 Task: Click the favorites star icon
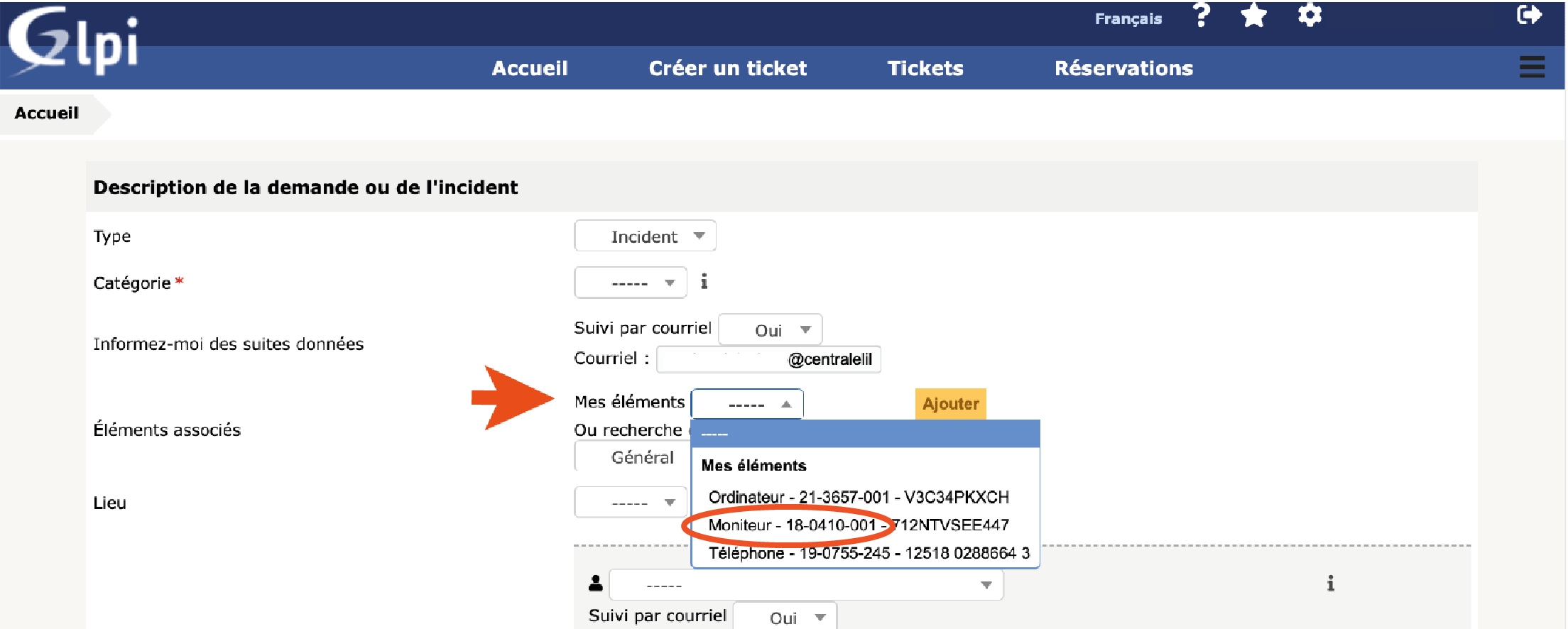(x=1254, y=16)
